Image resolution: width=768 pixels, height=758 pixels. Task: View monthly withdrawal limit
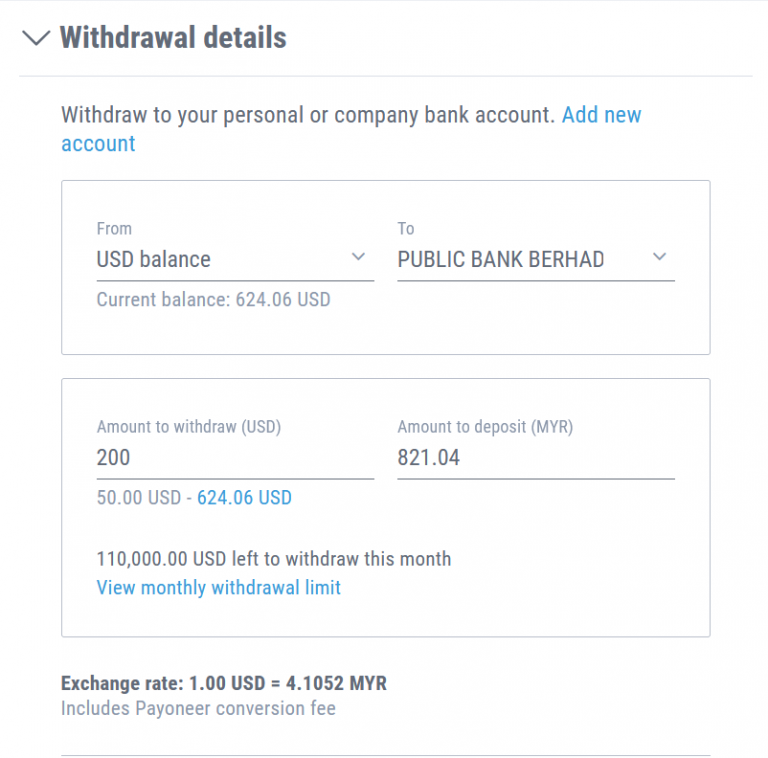[218, 588]
